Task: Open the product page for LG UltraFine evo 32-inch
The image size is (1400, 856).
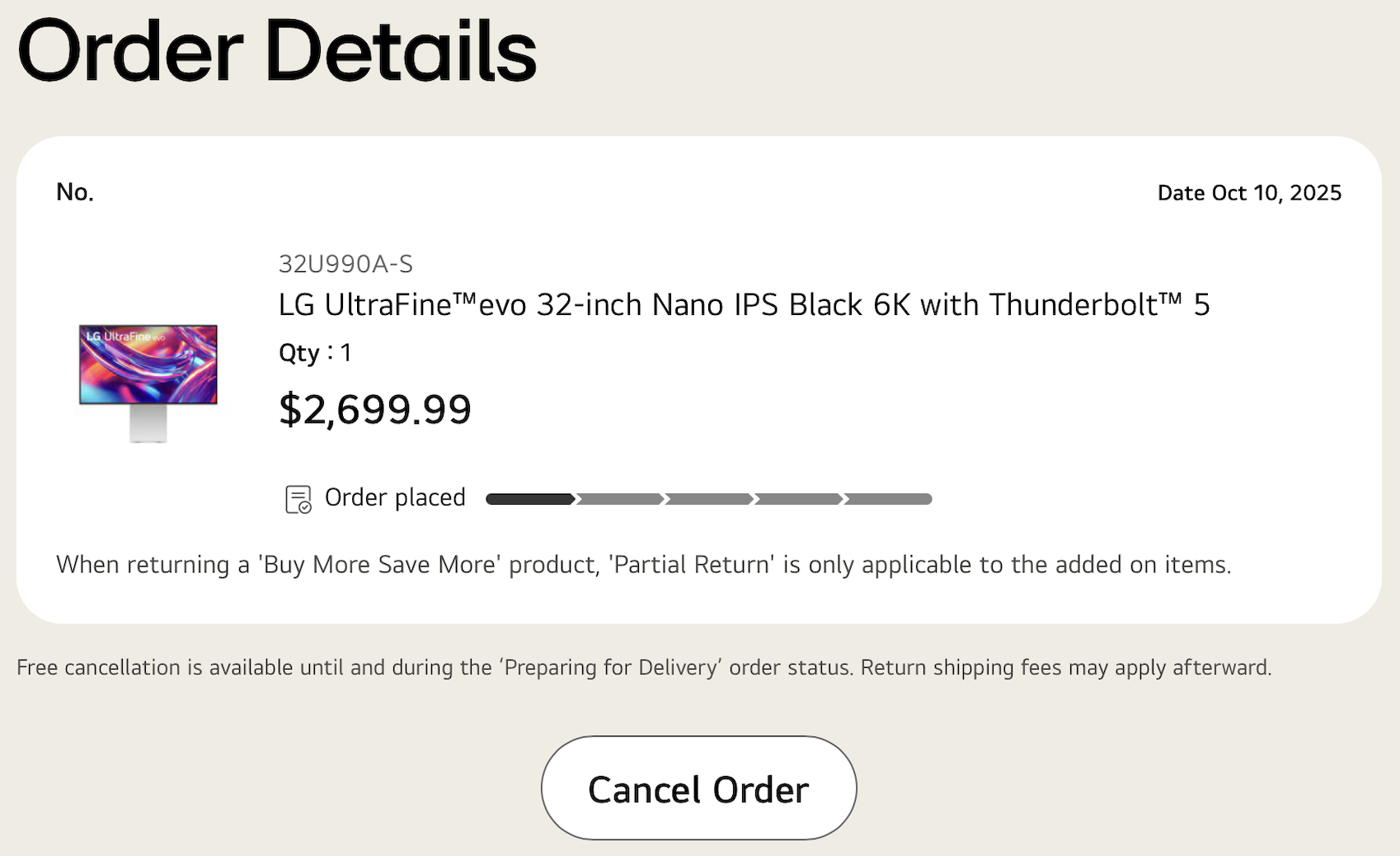Action: (x=743, y=304)
